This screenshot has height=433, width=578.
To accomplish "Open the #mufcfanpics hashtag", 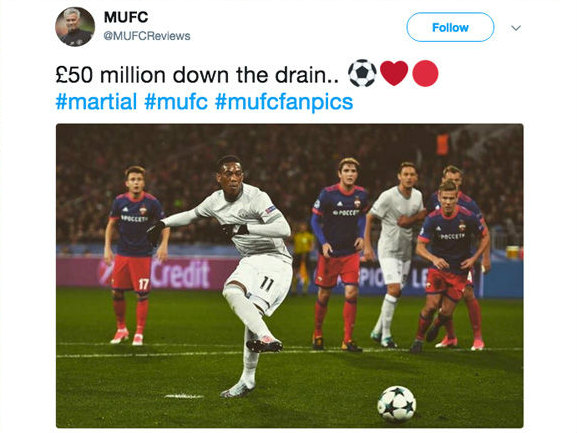I will (284, 102).
